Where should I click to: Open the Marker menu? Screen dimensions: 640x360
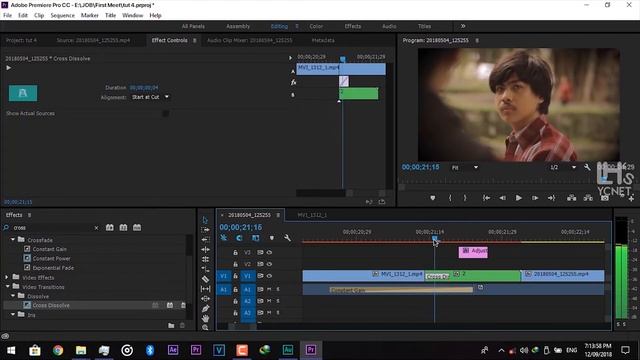tap(89, 16)
